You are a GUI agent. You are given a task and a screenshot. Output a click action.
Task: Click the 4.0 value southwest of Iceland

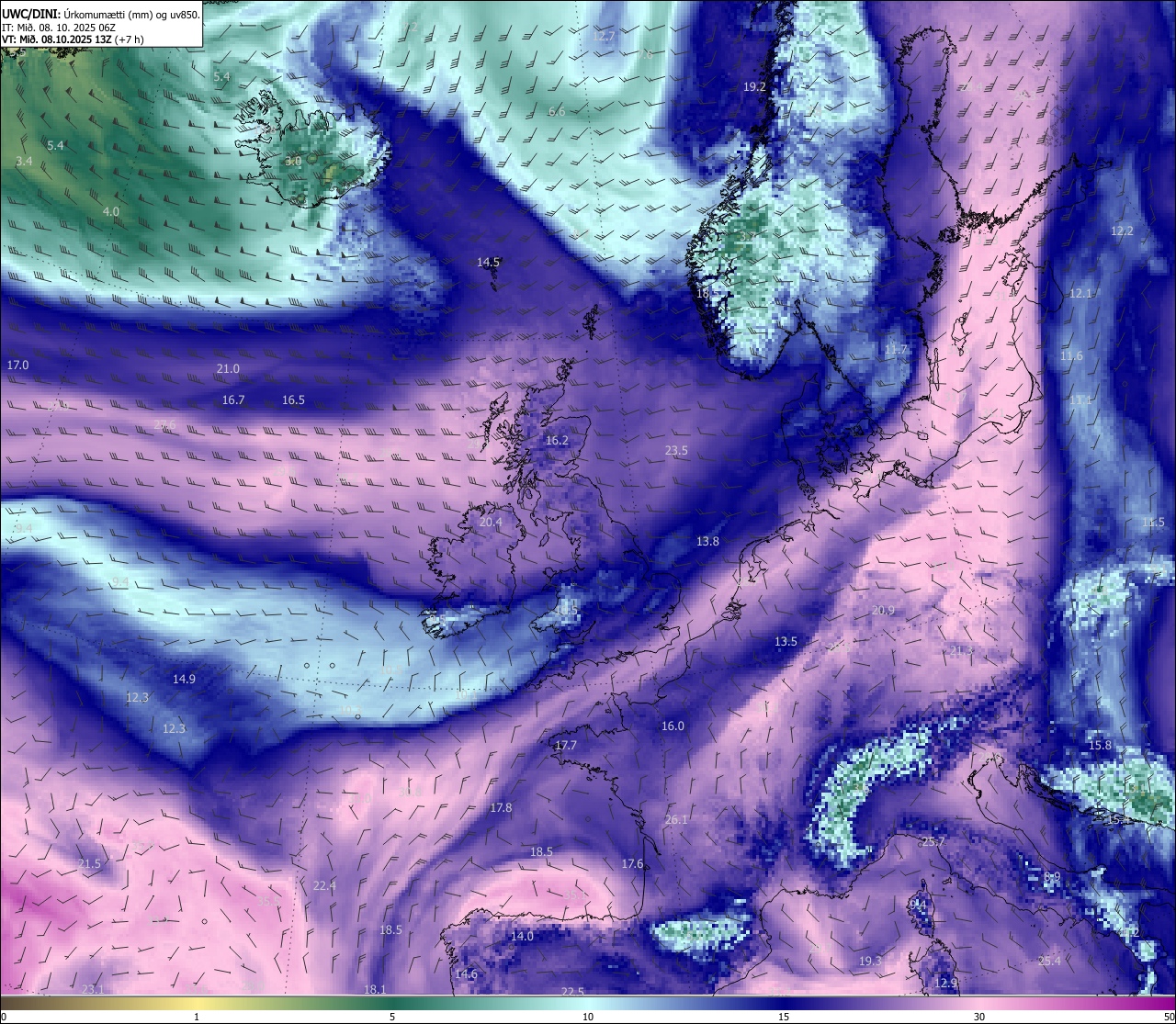click(110, 211)
